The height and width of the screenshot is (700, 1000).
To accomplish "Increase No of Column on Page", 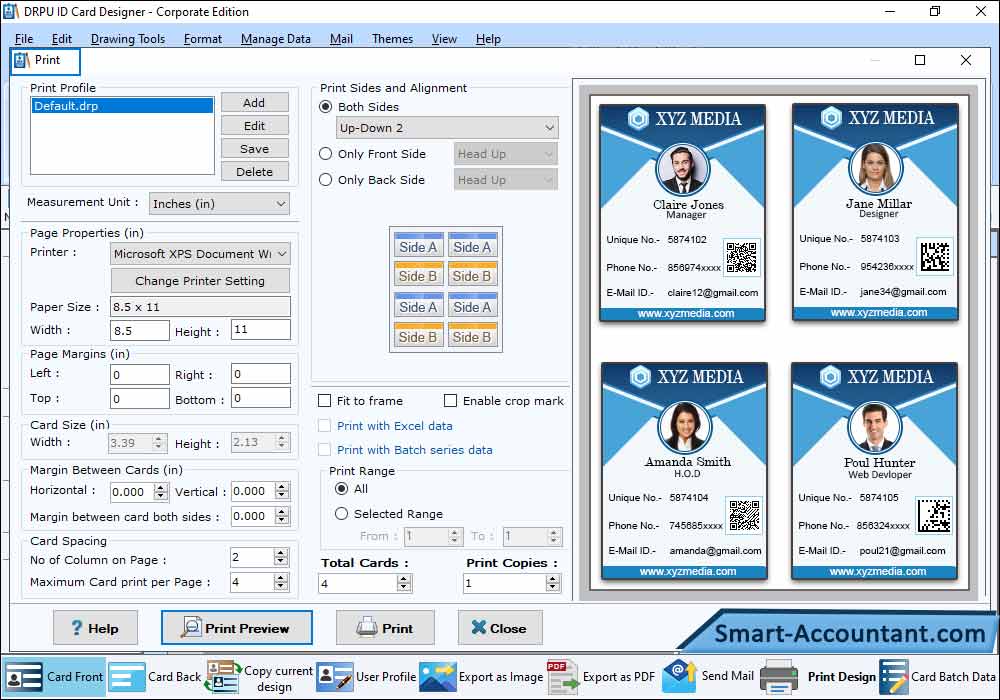I will pos(281,553).
